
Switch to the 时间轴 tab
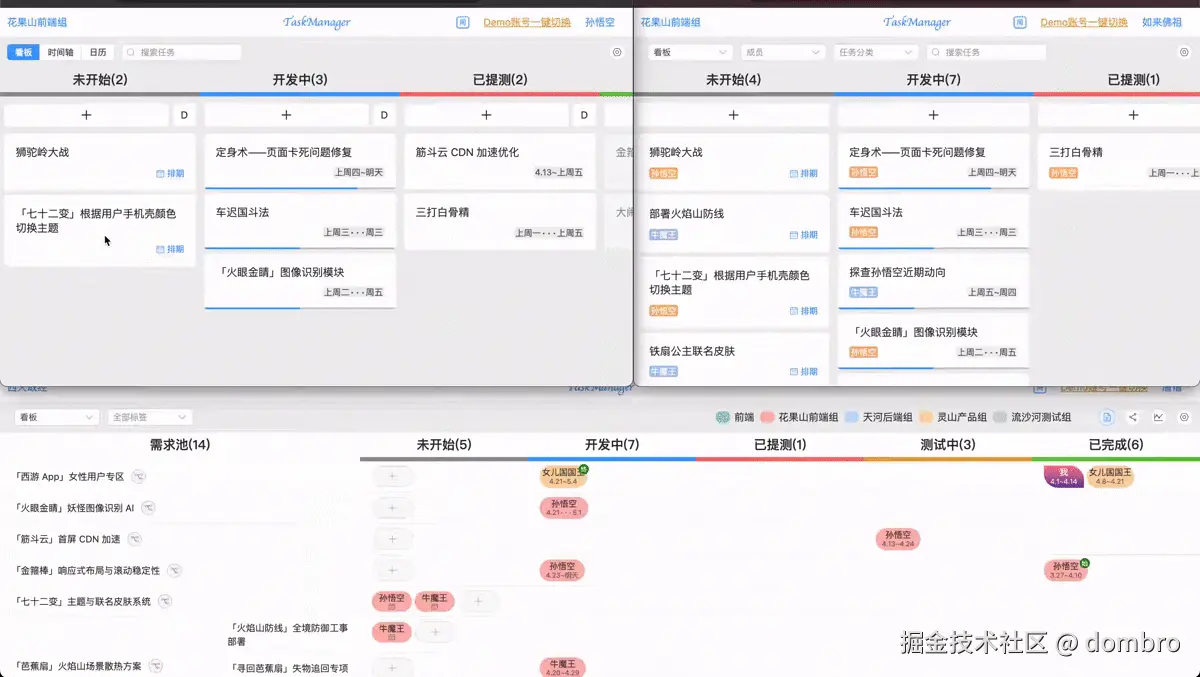click(61, 52)
